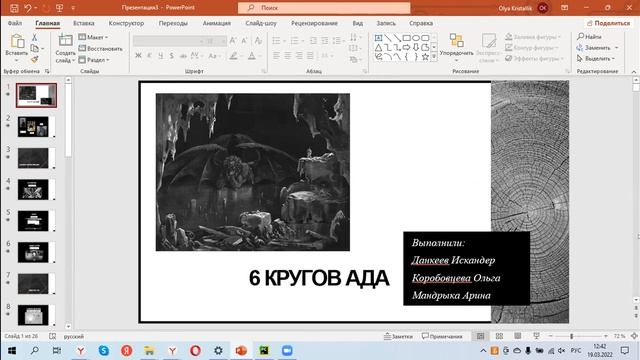
Task: Open the Layout (Макет) dropdown
Action: click(x=93, y=37)
